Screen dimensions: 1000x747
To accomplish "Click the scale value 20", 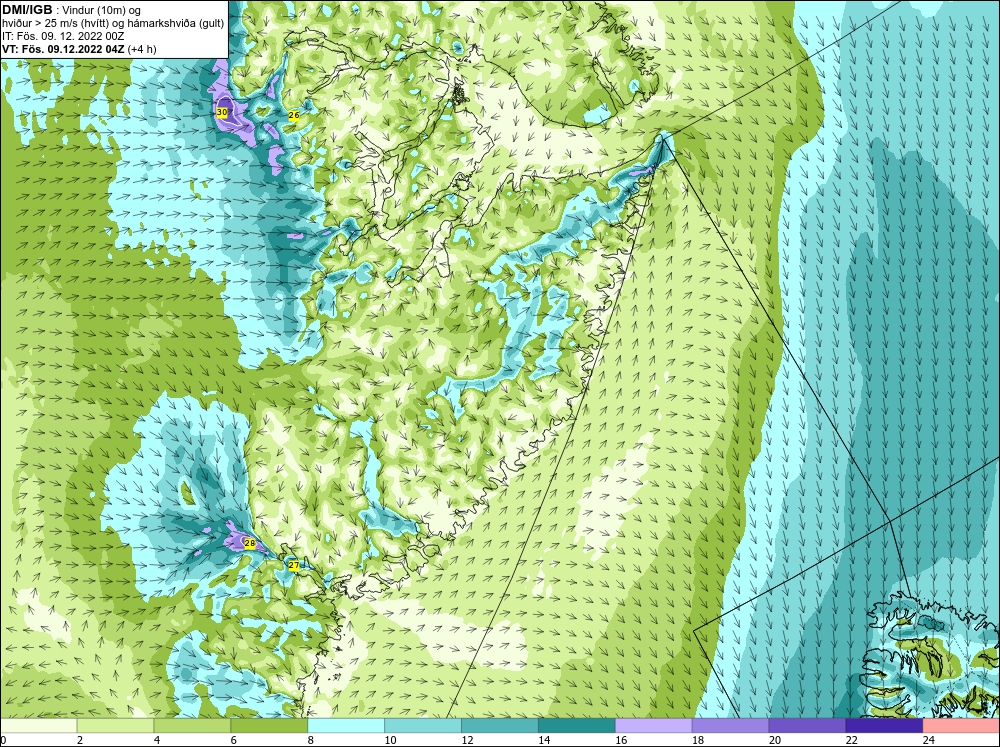I will (x=775, y=740).
